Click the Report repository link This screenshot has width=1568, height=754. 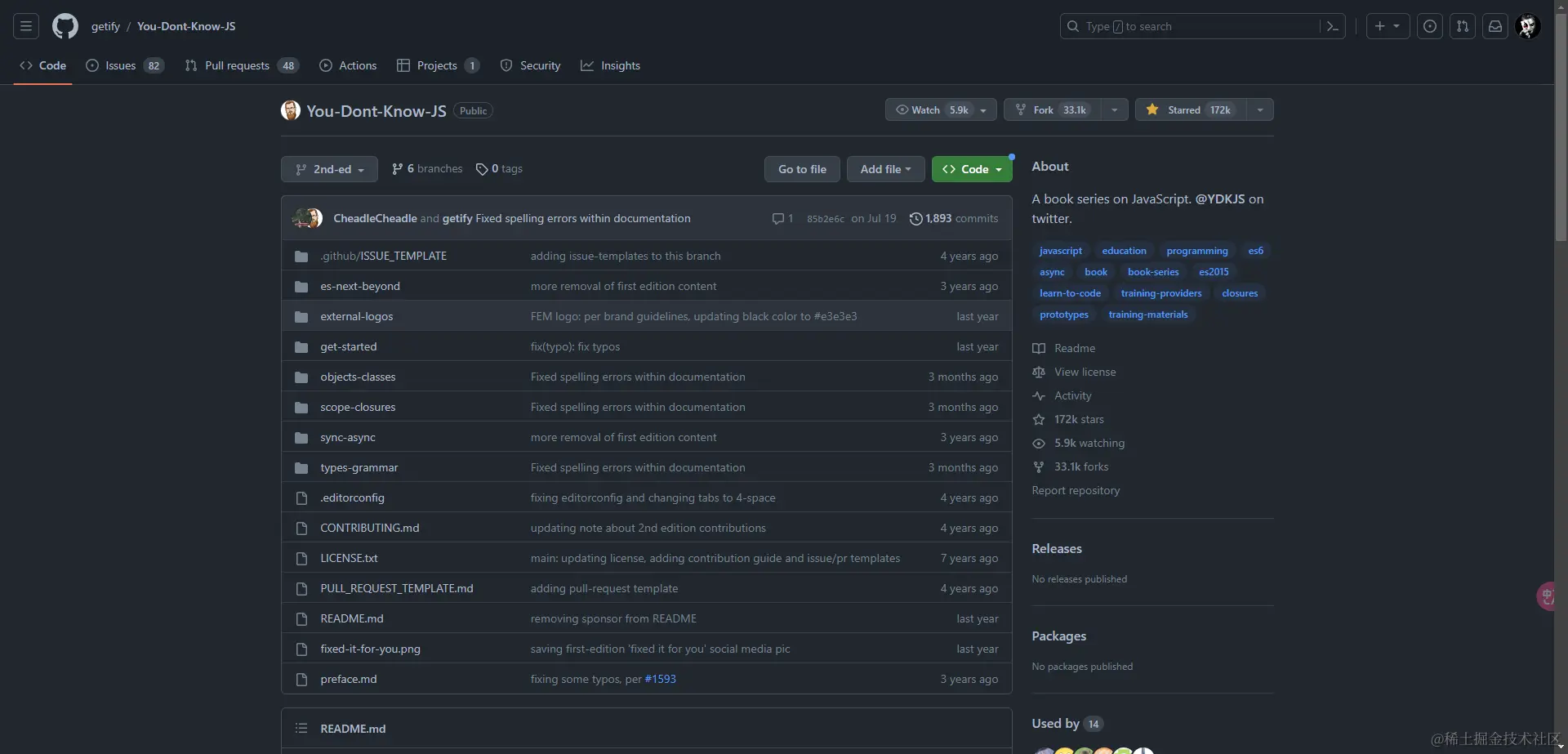[1076, 490]
